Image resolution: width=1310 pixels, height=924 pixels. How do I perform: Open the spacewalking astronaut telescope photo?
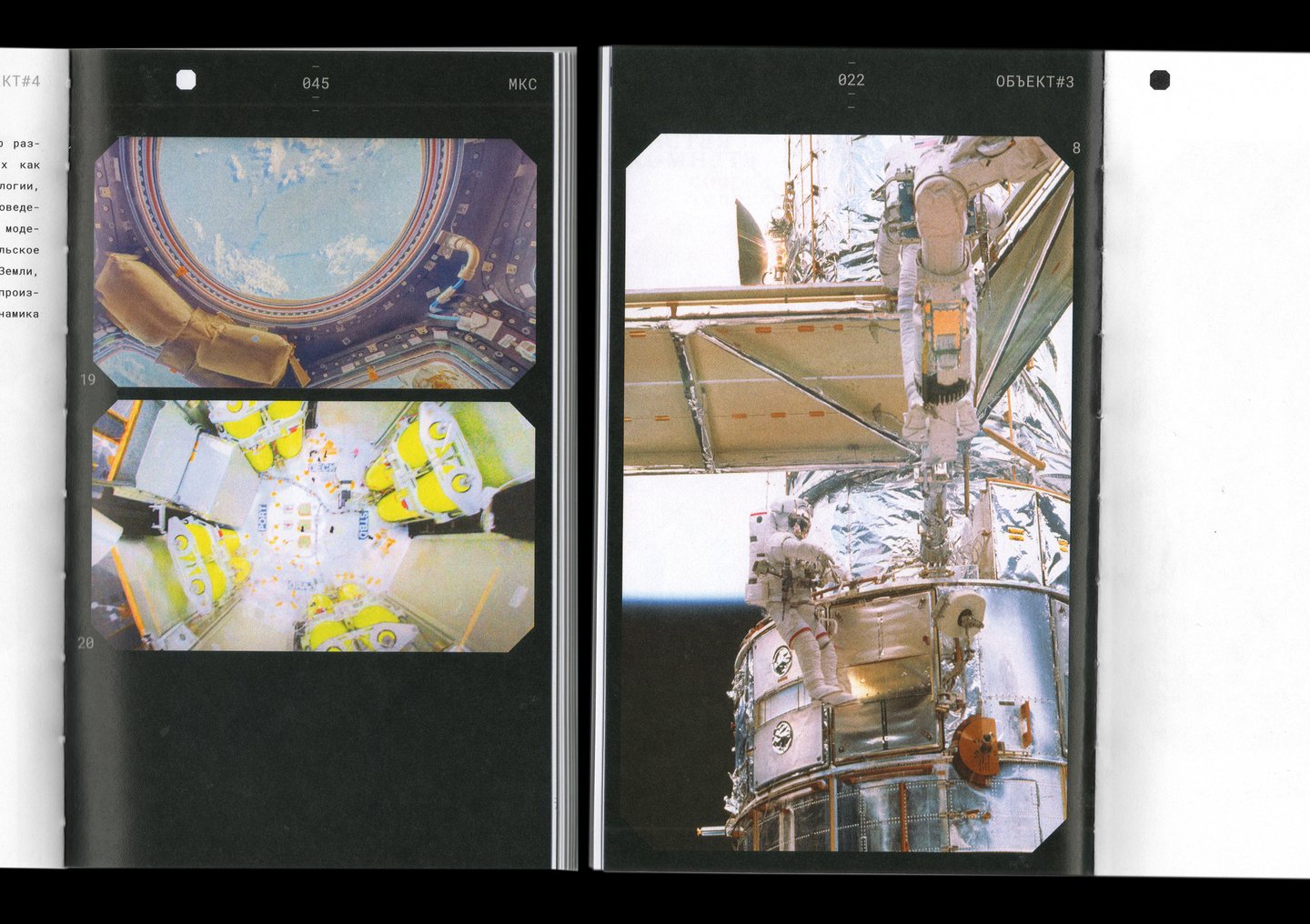coord(848,492)
